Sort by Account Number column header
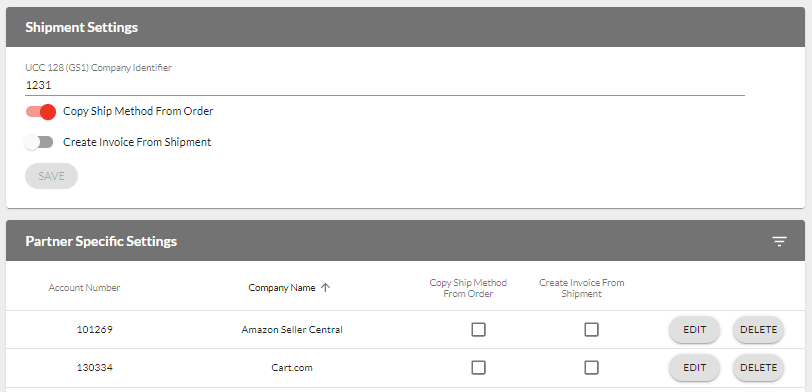The width and height of the screenshot is (812, 392). [x=84, y=288]
